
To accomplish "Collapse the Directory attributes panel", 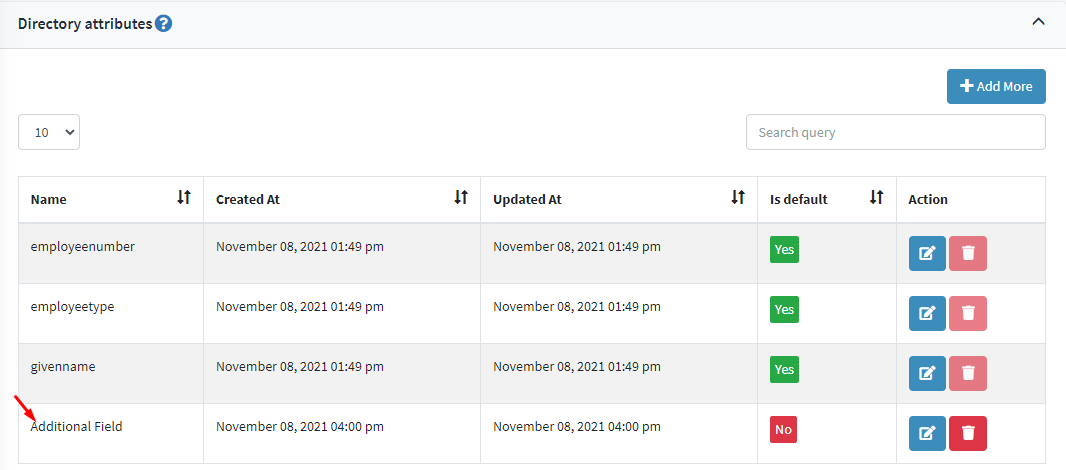I will [x=1038, y=22].
